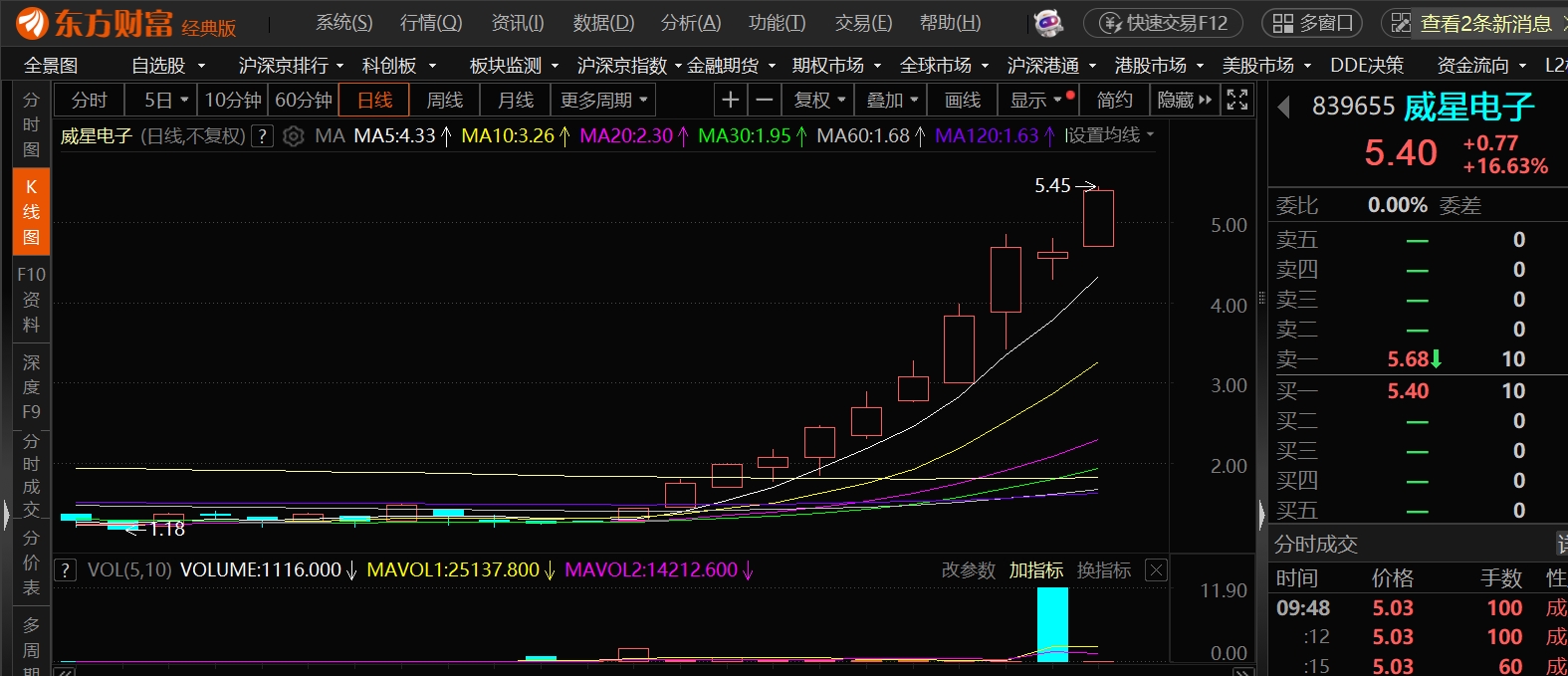The height and width of the screenshot is (676, 1568).
Task: Open 多窗口 button
Action: click(x=1313, y=23)
